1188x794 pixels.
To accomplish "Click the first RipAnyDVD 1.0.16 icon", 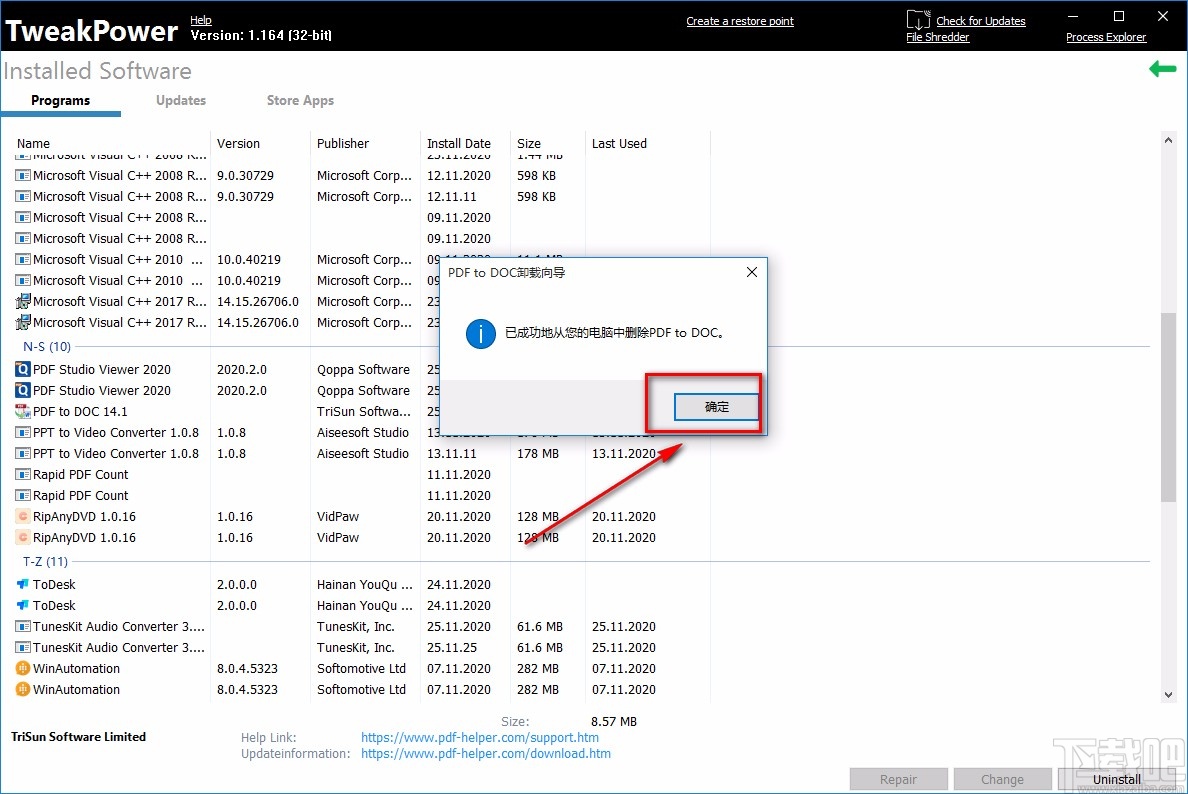I will [23, 517].
